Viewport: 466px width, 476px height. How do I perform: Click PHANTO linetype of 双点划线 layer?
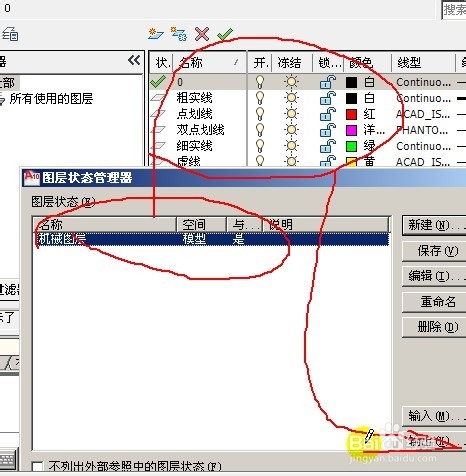tap(422, 130)
